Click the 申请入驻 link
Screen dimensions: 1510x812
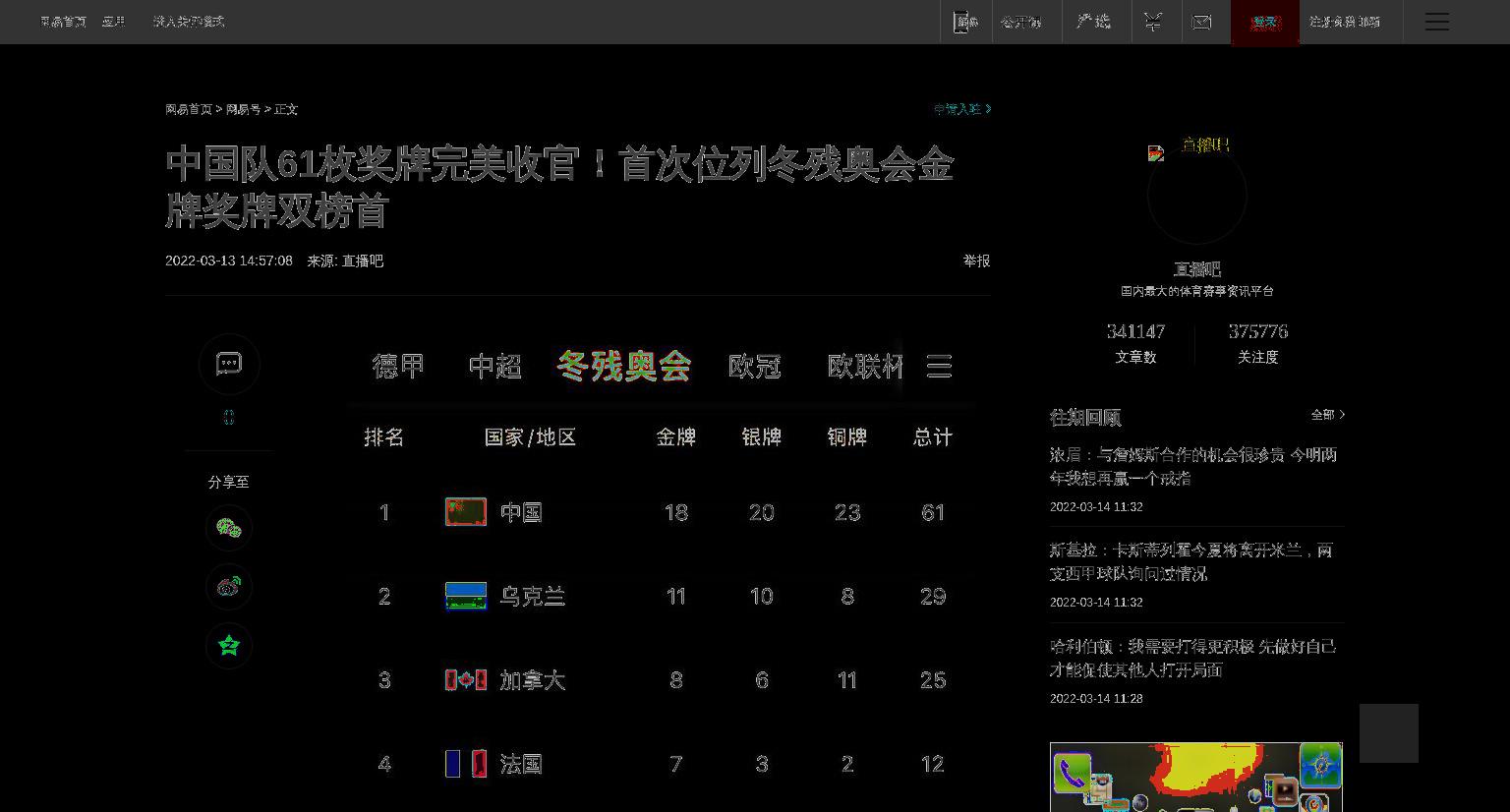click(961, 109)
